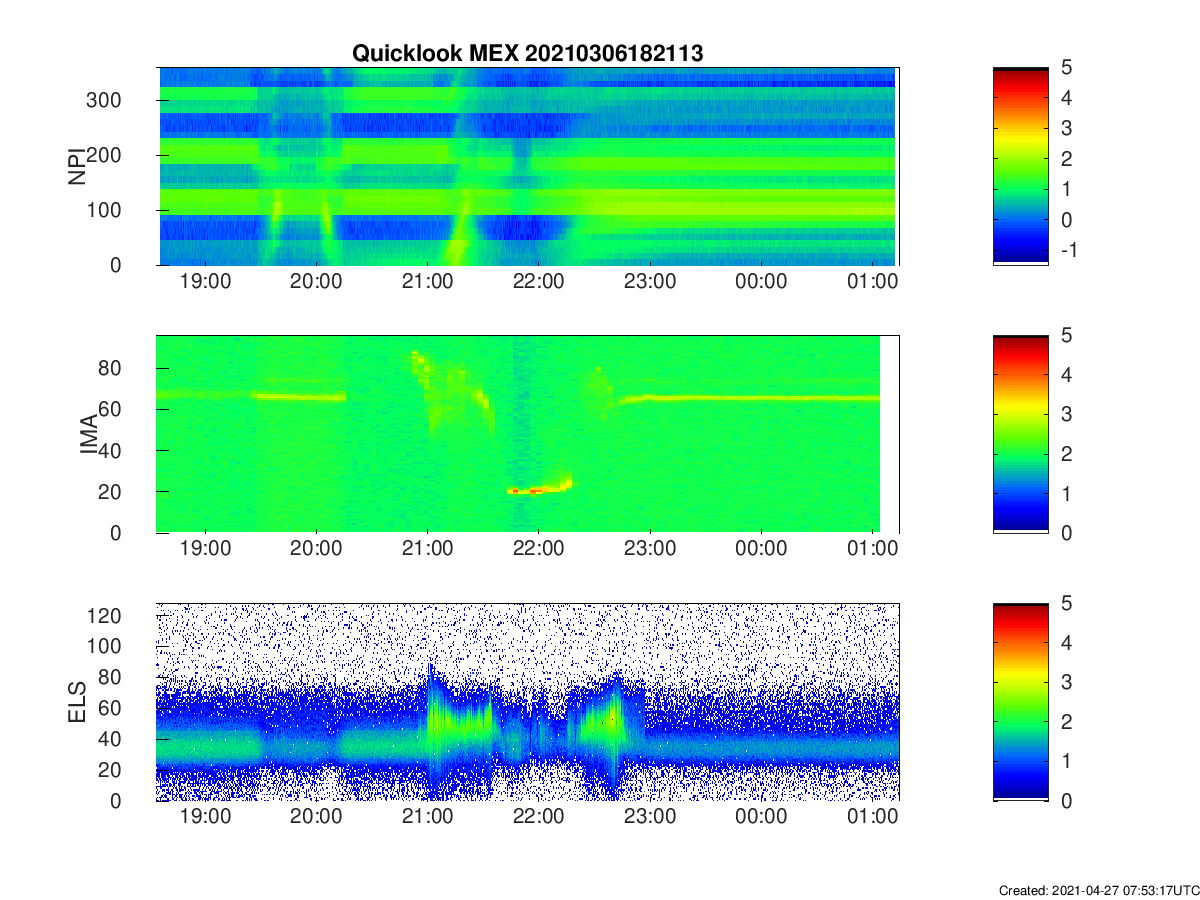Screen dimensions: 1200x900
Task: Click '19:00' under the ELS panel
Action: point(205,818)
